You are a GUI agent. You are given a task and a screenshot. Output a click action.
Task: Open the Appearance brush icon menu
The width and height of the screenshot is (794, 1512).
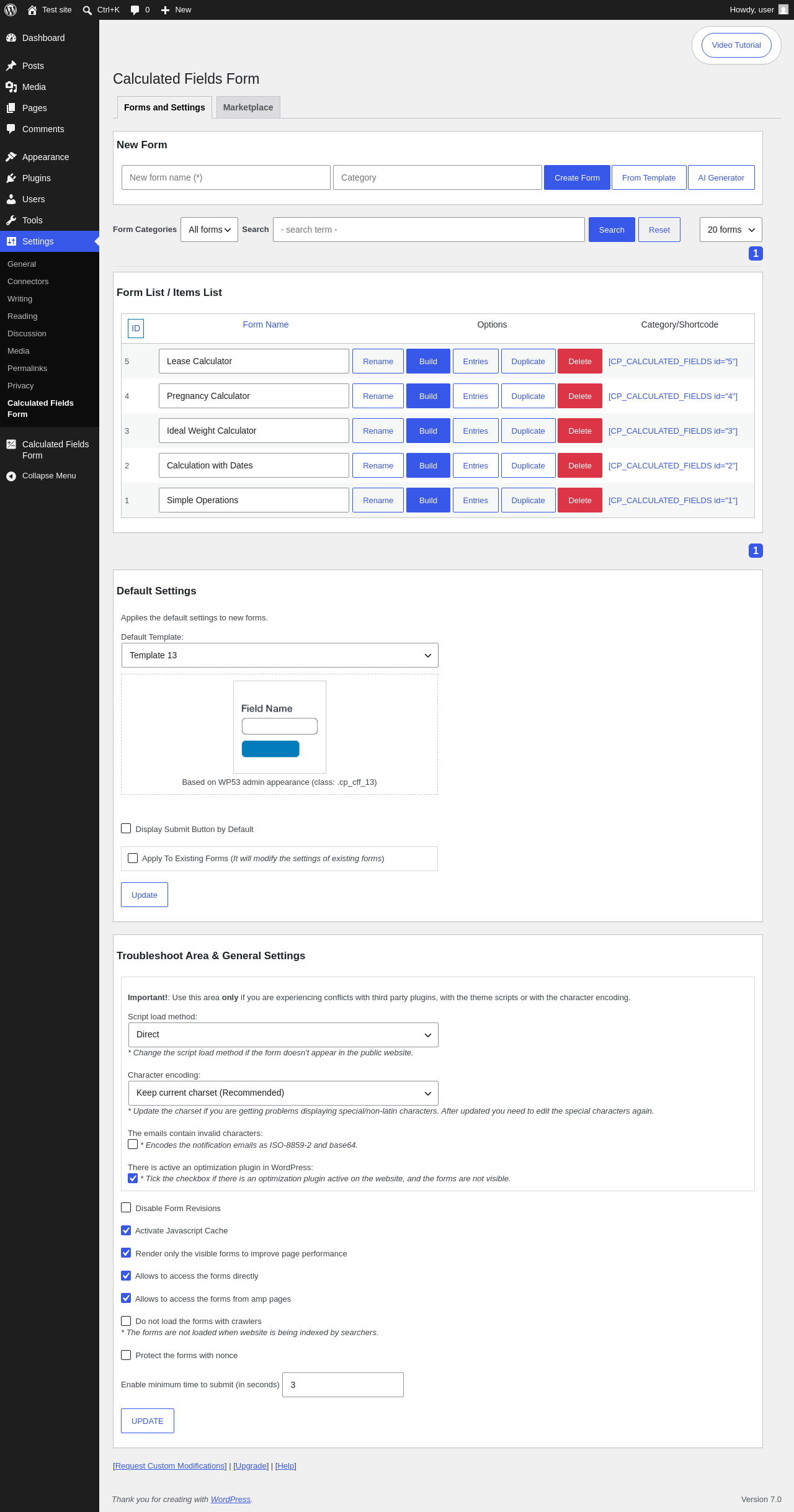tap(11, 157)
